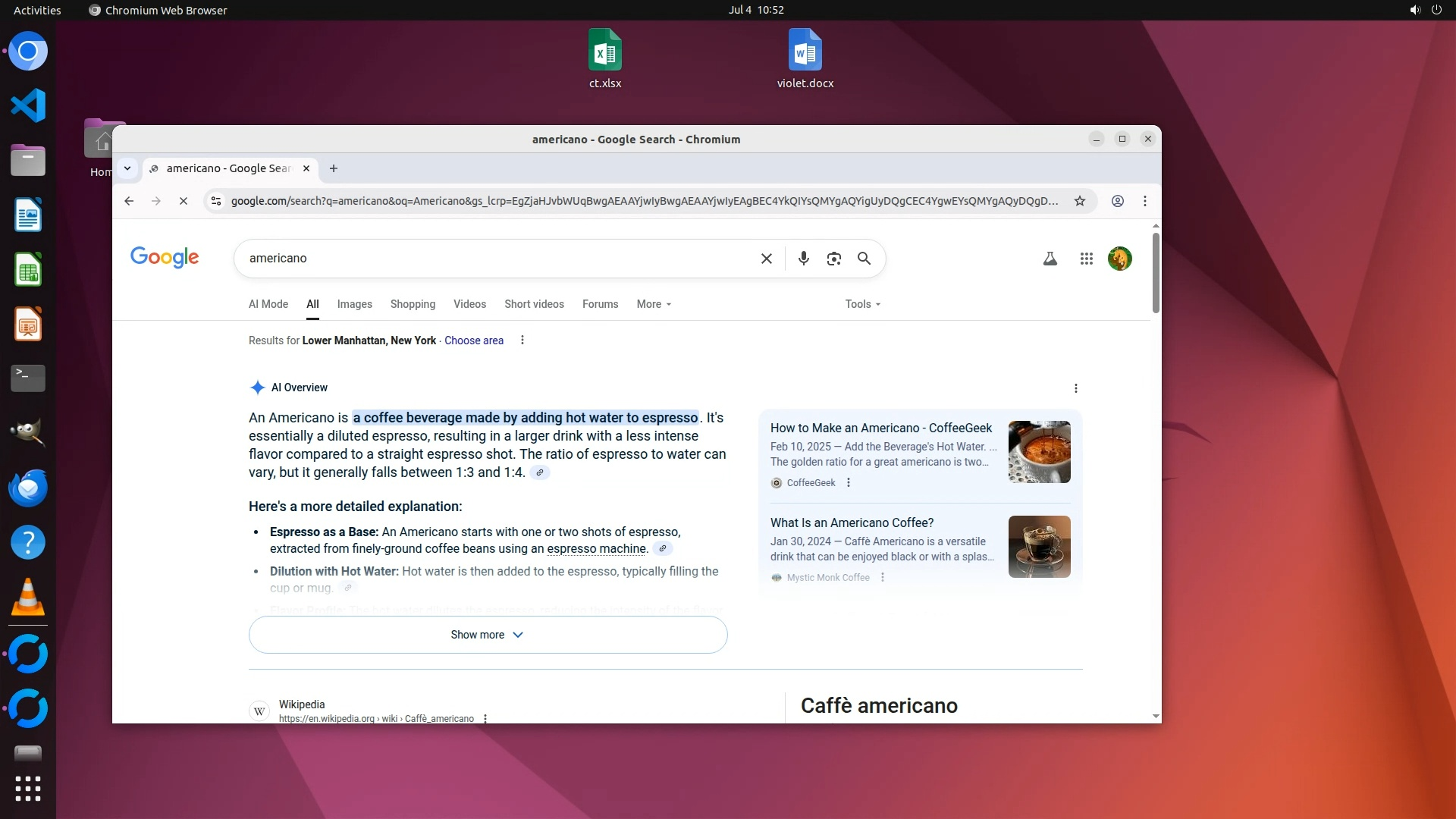The height and width of the screenshot is (819, 1456).
Task: Click the magnifier search button
Action: (x=864, y=259)
